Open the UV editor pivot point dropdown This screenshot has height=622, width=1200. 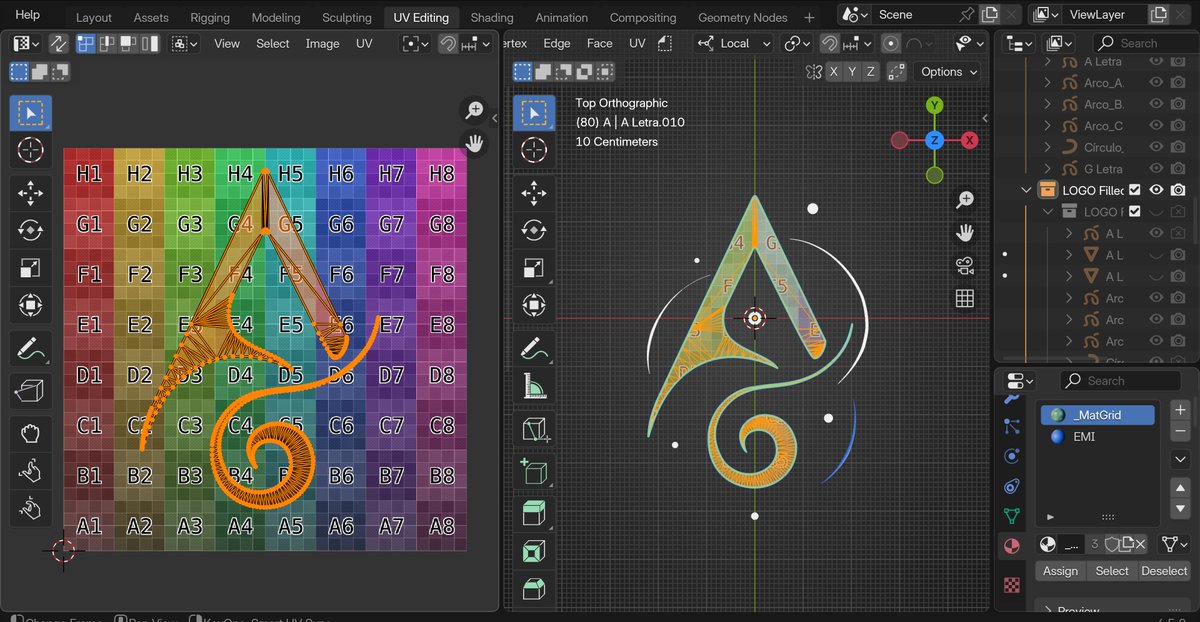[x=416, y=43]
